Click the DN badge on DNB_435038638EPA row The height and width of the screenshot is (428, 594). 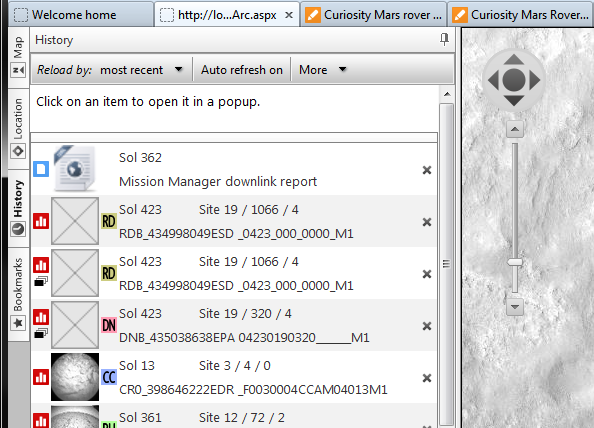click(x=109, y=325)
